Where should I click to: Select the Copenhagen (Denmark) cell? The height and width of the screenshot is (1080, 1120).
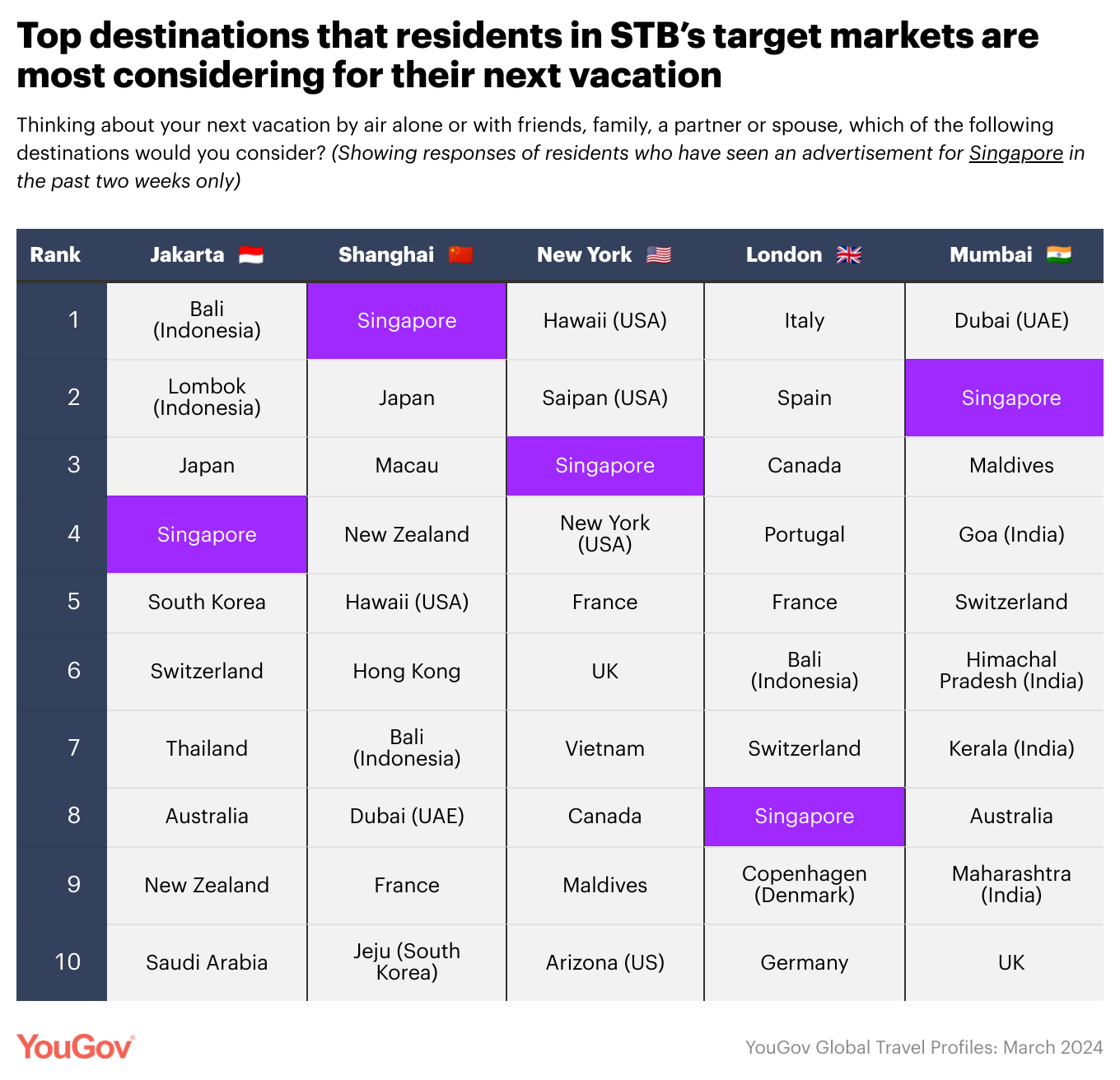[805, 885]
